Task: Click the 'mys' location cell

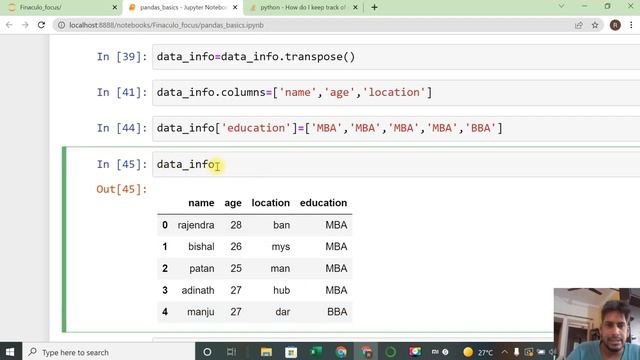Action: click(281, 247)
